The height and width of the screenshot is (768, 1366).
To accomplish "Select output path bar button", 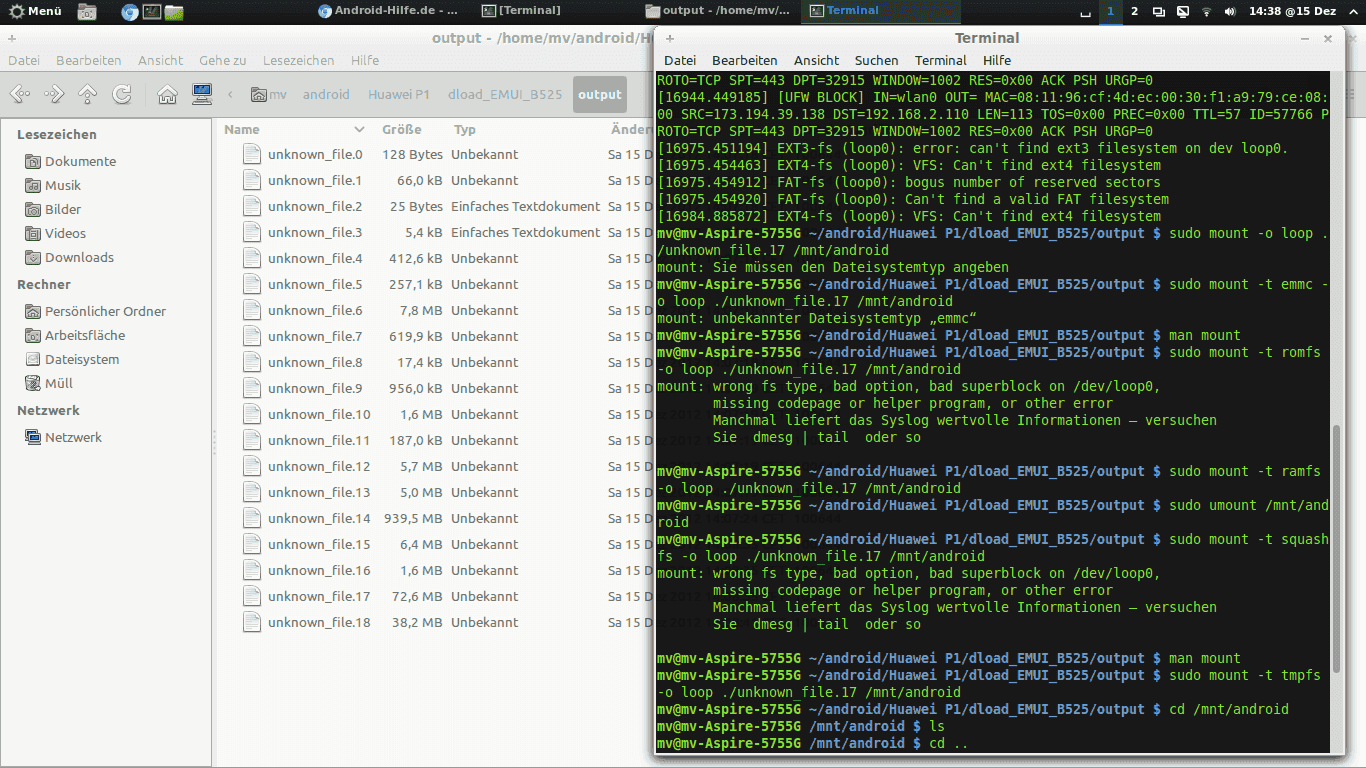I will pyautogui.click(x=600, y=94).
